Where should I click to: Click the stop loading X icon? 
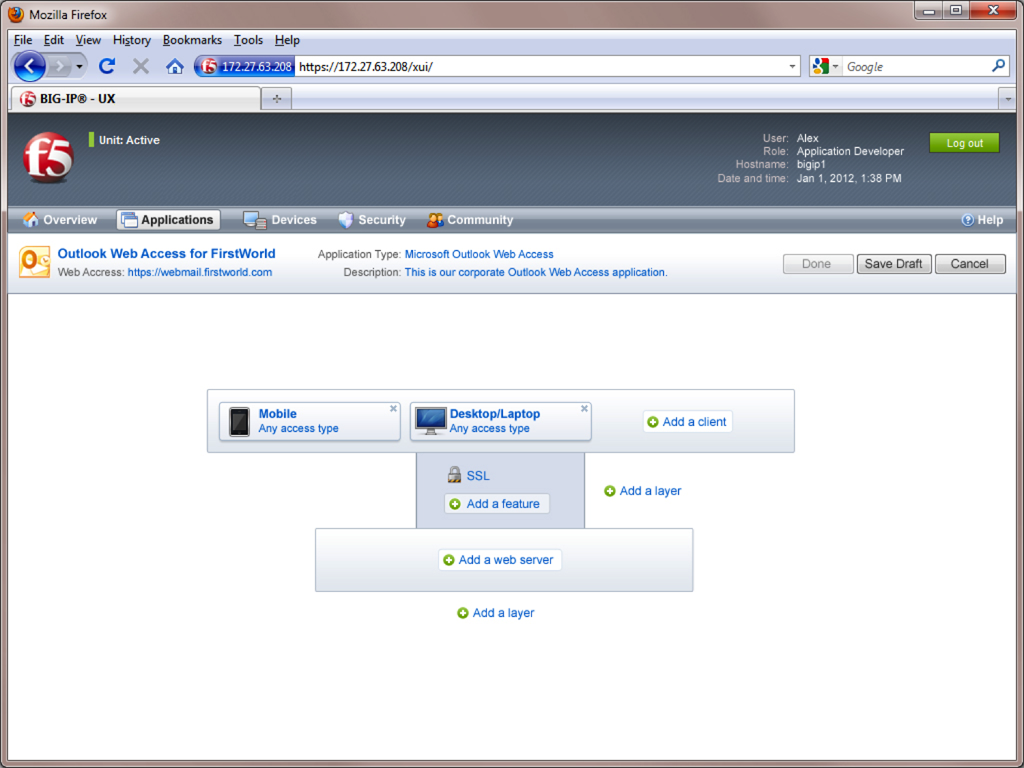140,66
